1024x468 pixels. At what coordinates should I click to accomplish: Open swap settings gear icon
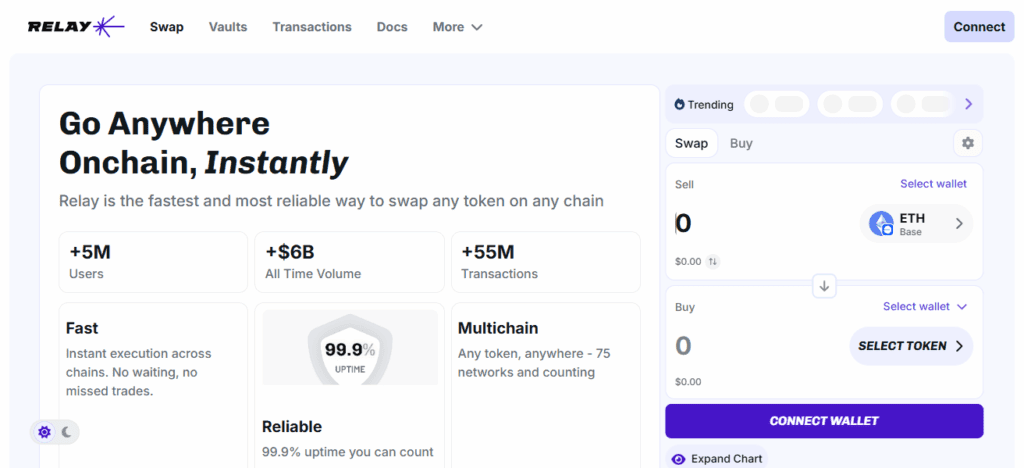point(967,143)
